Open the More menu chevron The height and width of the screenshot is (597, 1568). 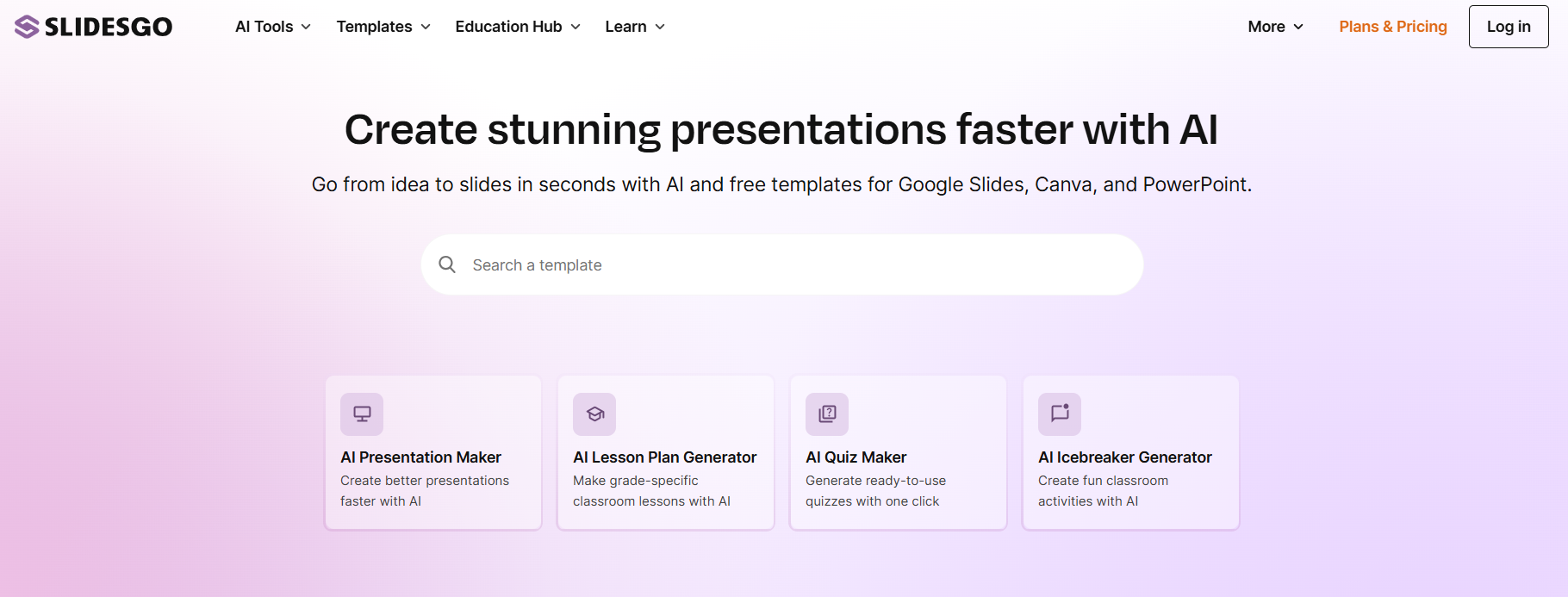click(1298, 27)
